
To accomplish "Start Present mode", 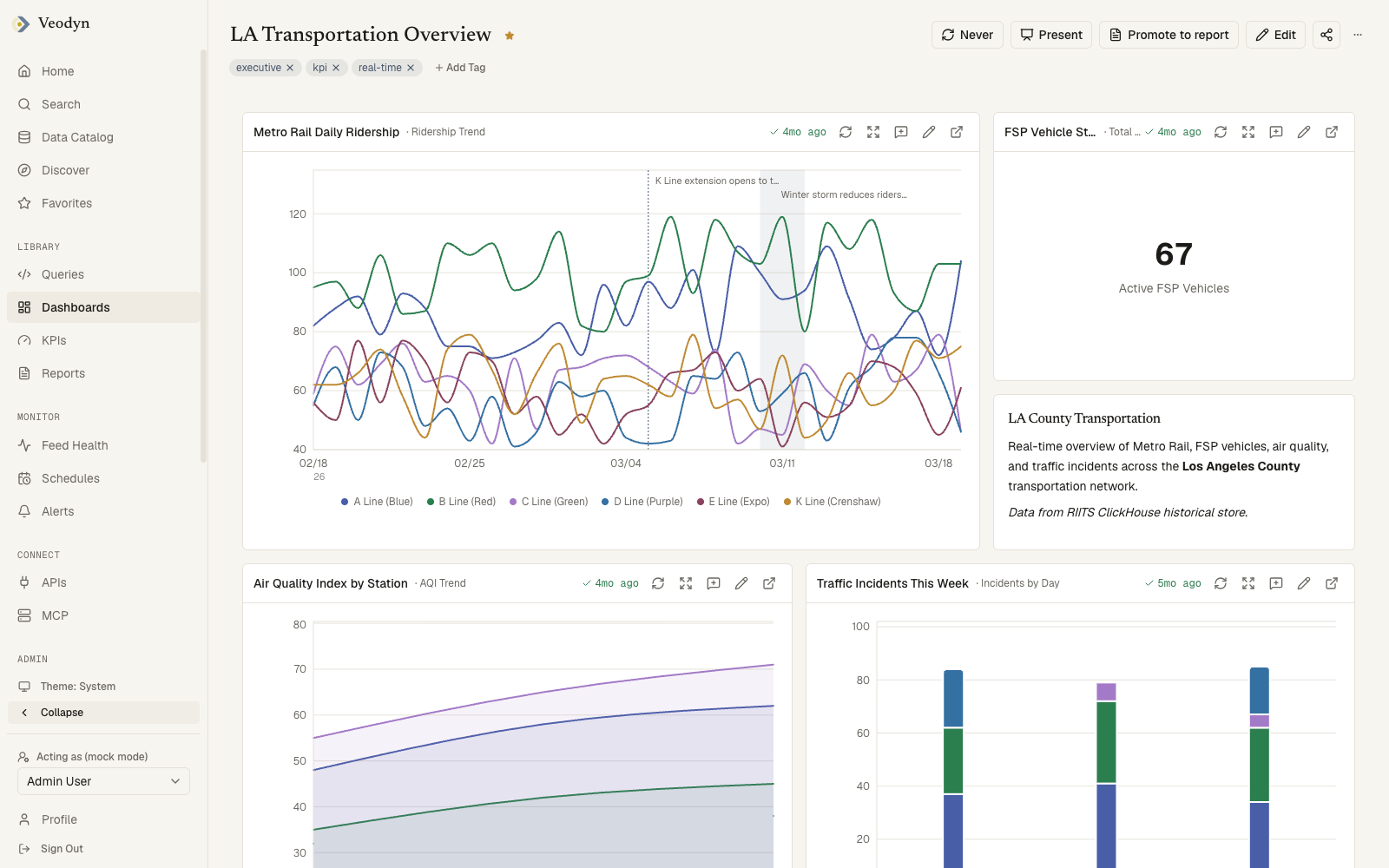I will 1051,35.
